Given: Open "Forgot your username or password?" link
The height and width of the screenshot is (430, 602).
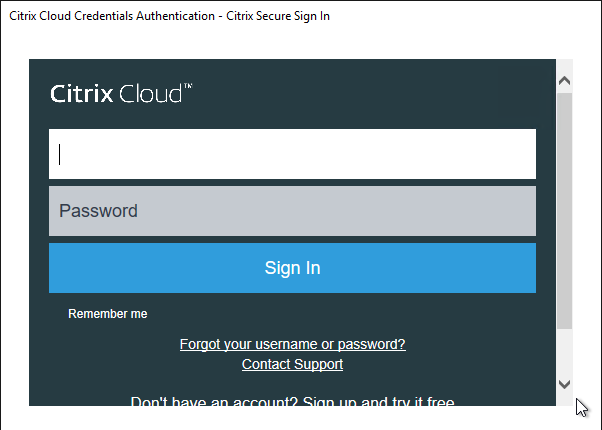Looking at the screenshot, I should (293, 344).
